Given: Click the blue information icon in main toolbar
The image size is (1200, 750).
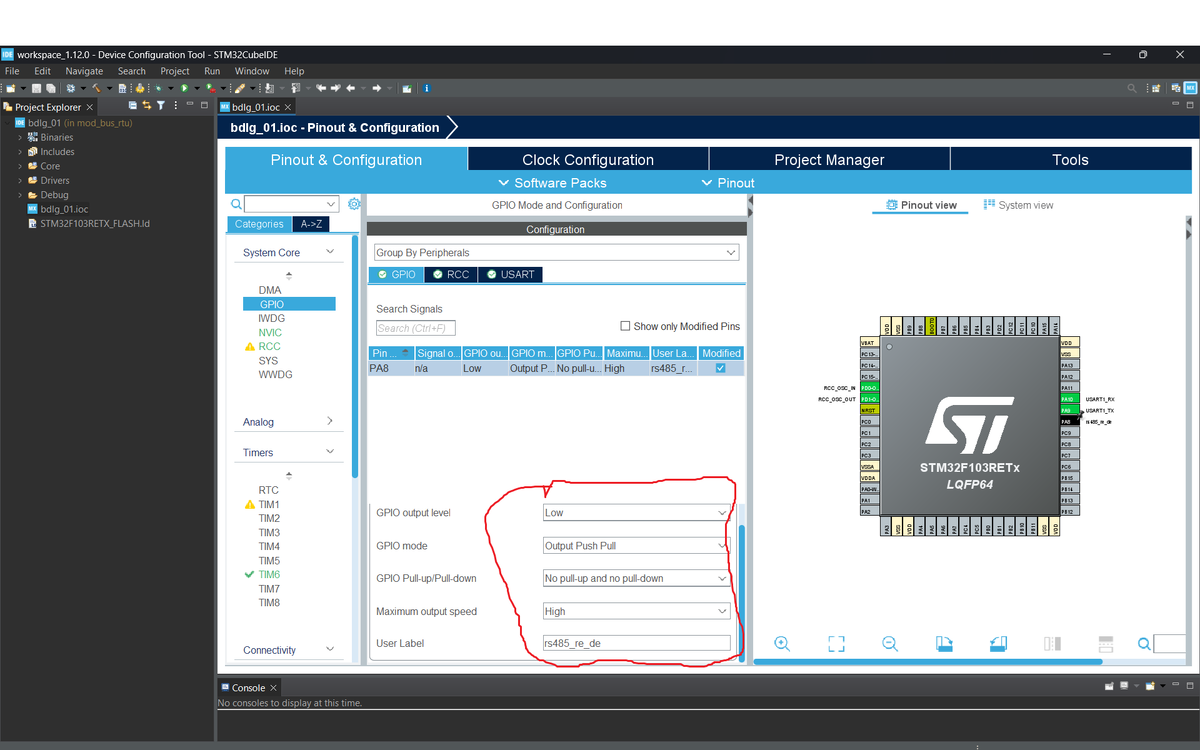Looking at the screenshot, I should coord(426,88).
